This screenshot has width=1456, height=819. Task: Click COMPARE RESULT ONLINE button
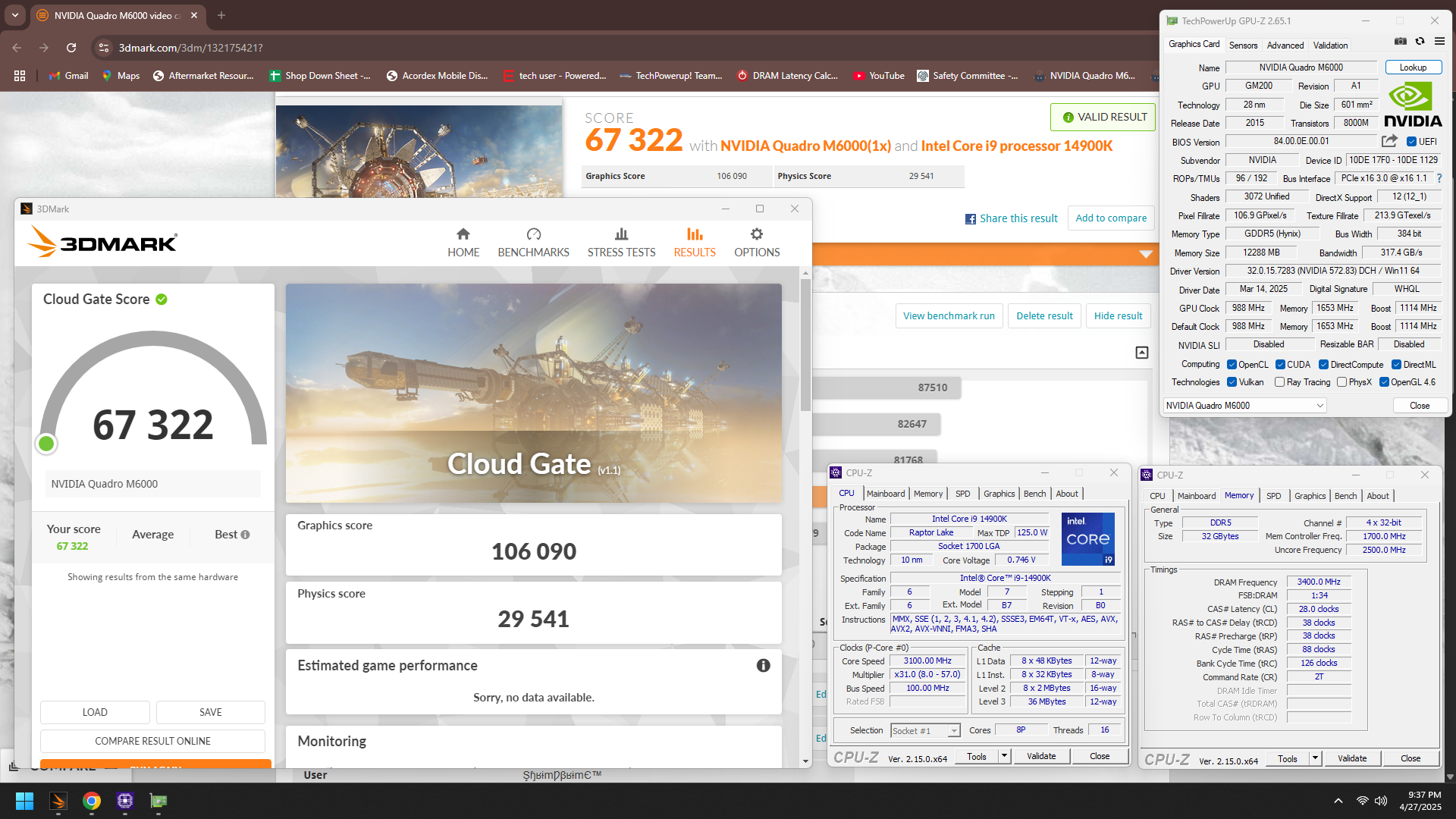pyautogui.click(x=152, y=741)
